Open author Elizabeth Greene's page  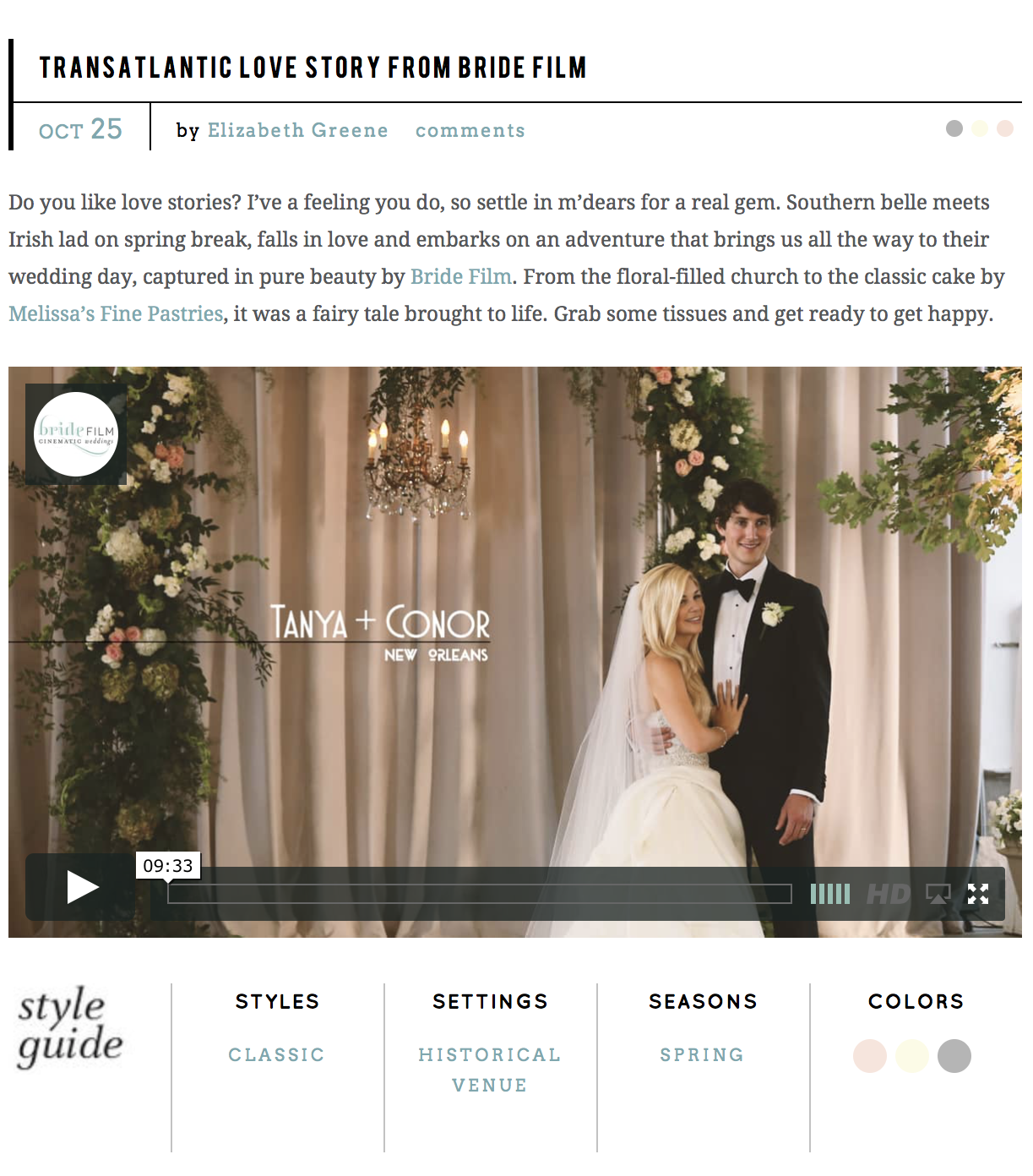[x=298, y=130]
